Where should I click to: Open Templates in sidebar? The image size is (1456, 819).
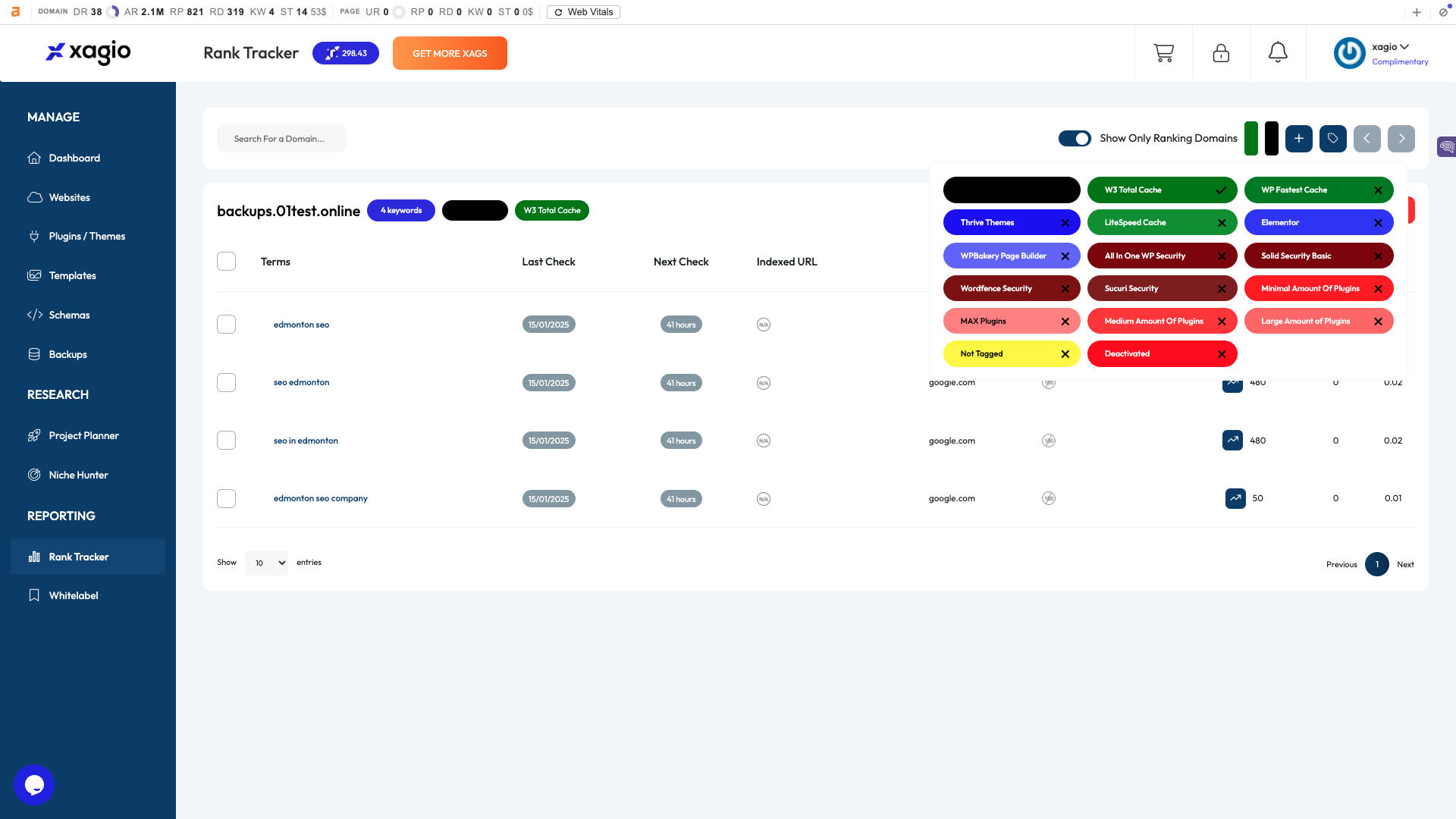point(72,275)
